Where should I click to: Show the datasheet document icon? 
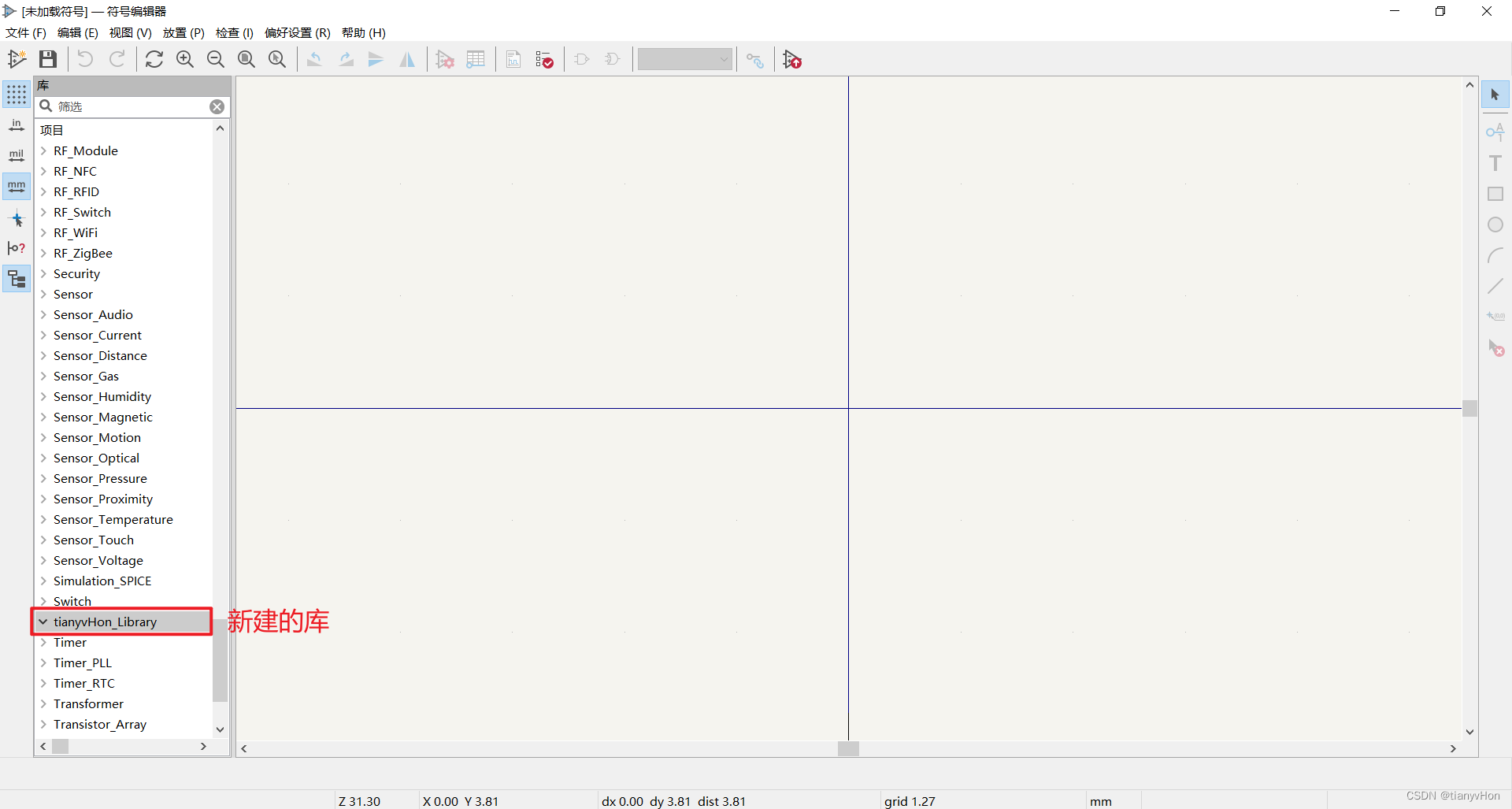(513, 59)
